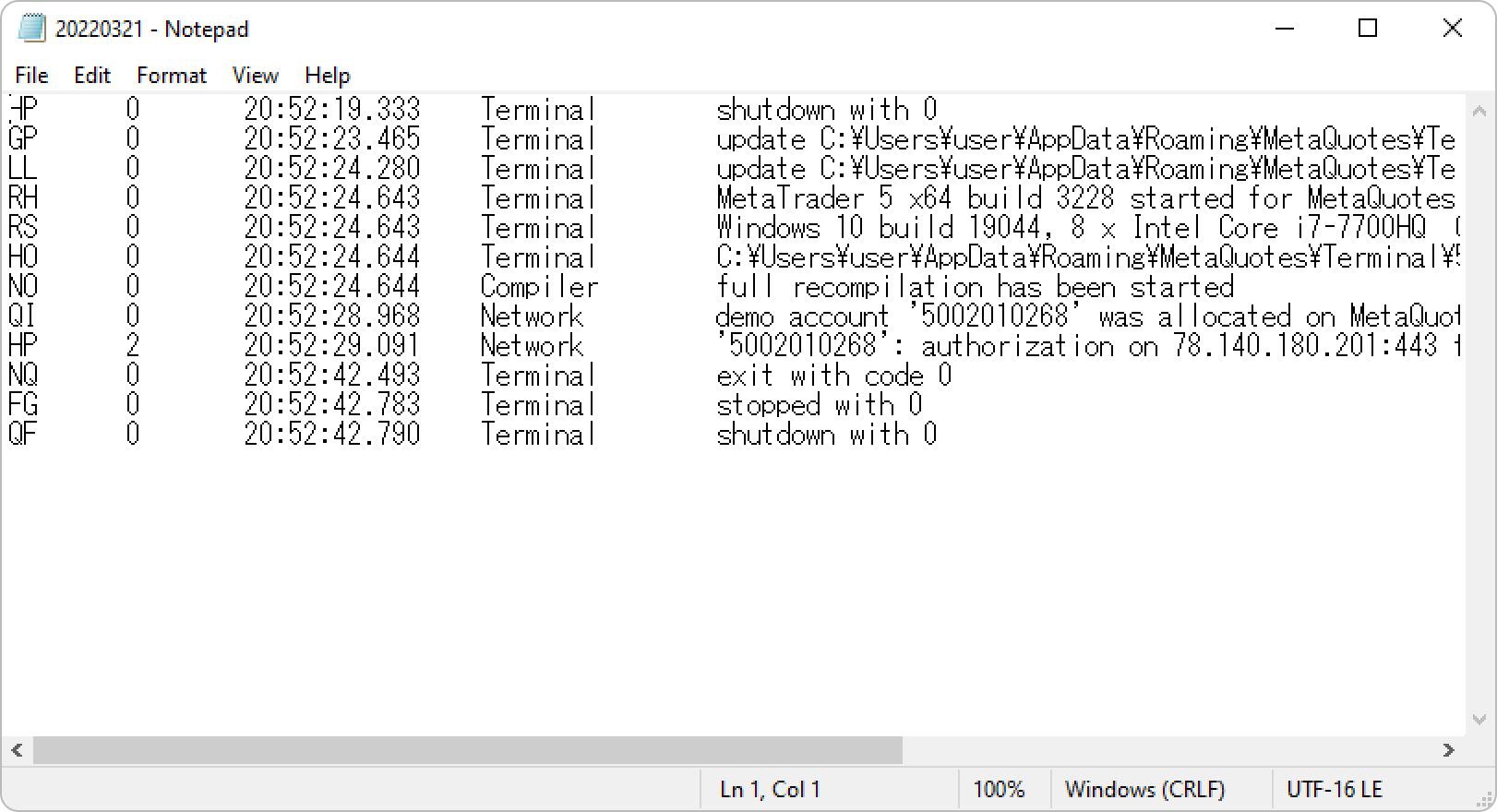
Task: Click timestamp 20:52:42.783
Action: (332, 405)
